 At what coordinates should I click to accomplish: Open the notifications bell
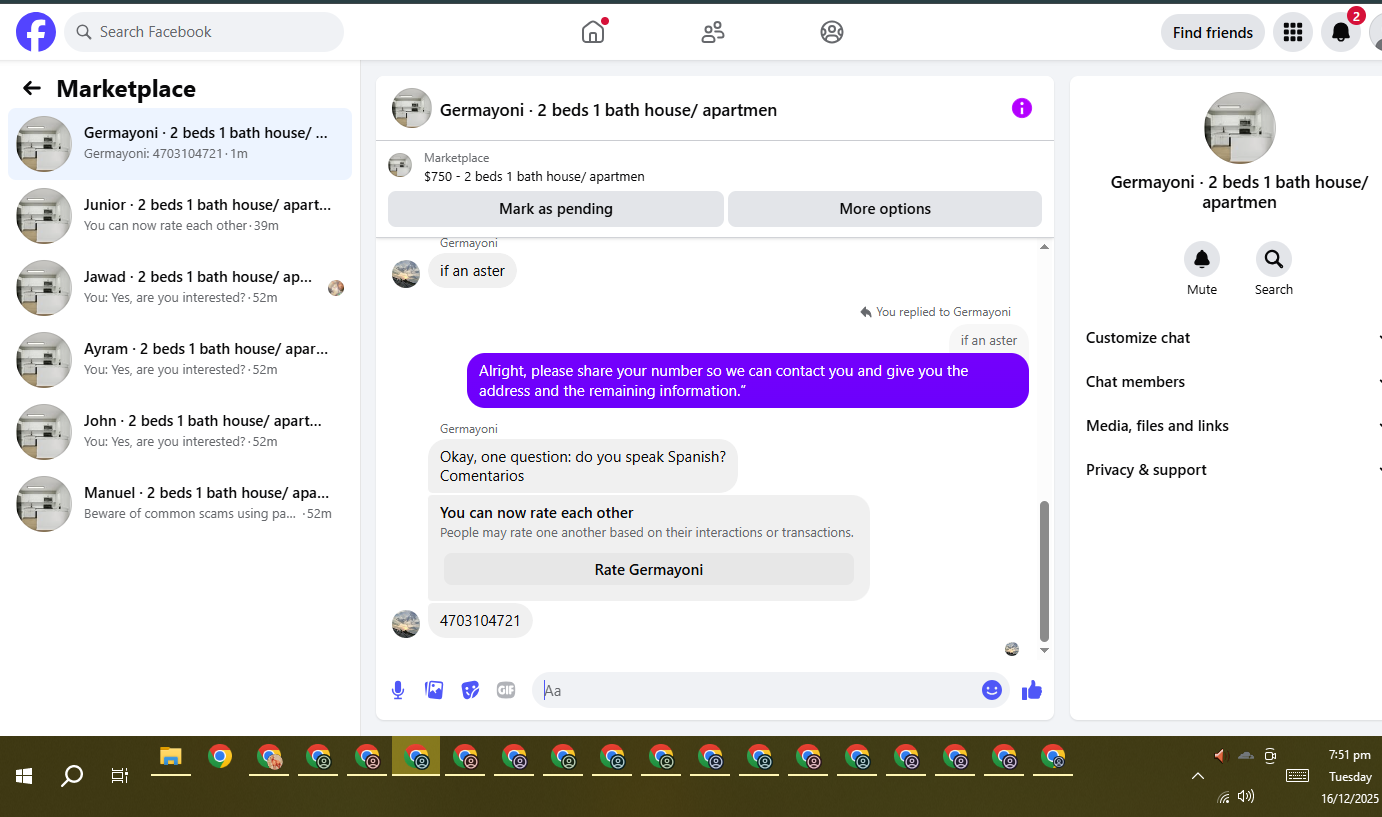1341,32
